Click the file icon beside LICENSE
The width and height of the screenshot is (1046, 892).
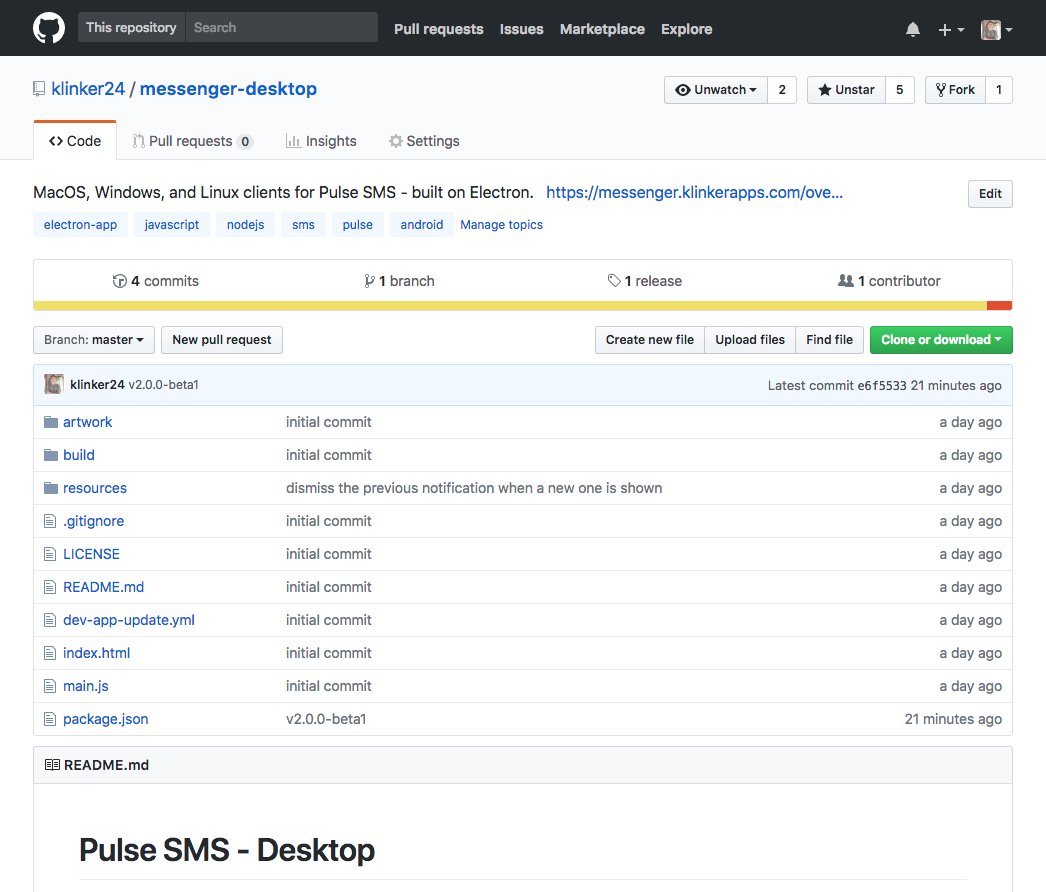point(50,554)
